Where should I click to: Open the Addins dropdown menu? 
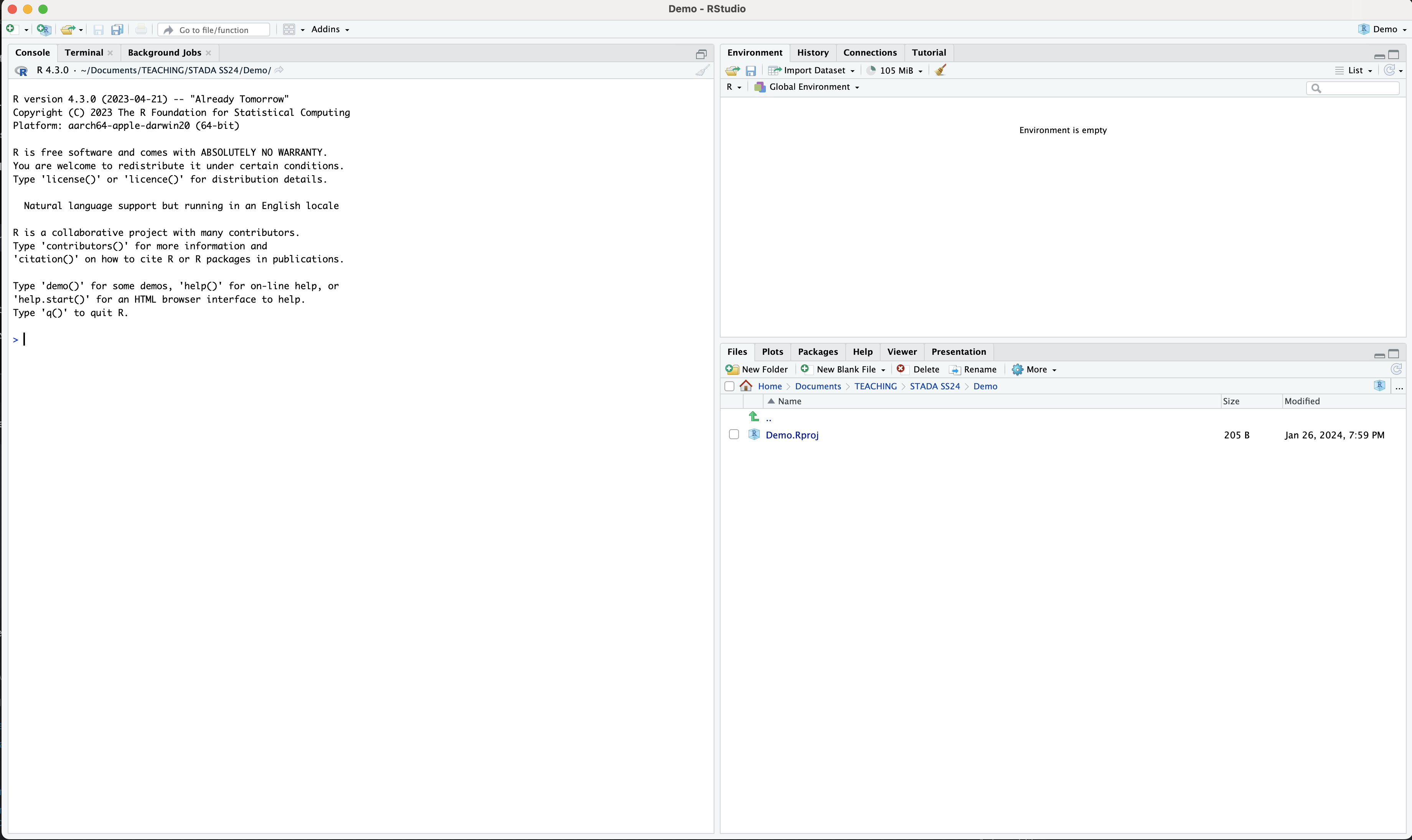[330, 30]
